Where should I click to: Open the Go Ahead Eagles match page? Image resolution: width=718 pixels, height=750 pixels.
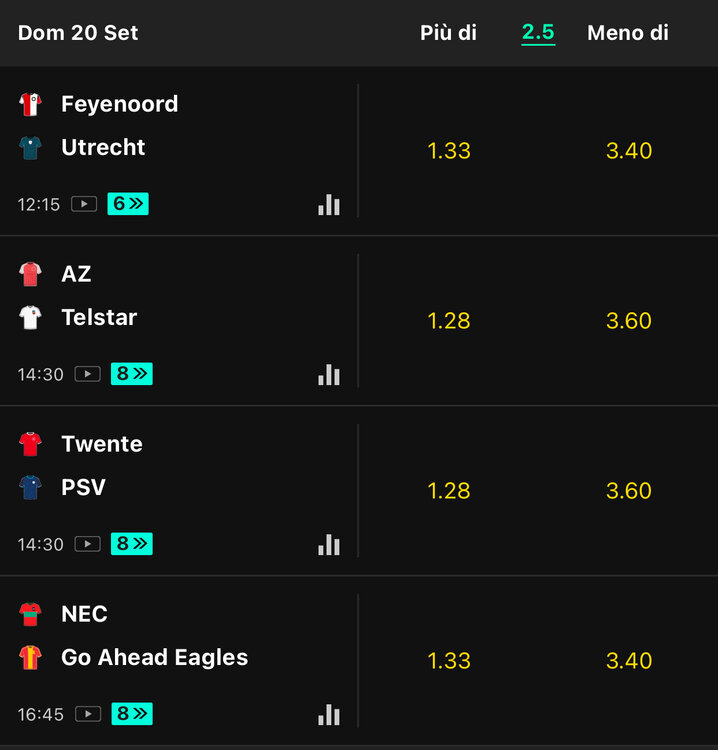[x=155, y=657]
